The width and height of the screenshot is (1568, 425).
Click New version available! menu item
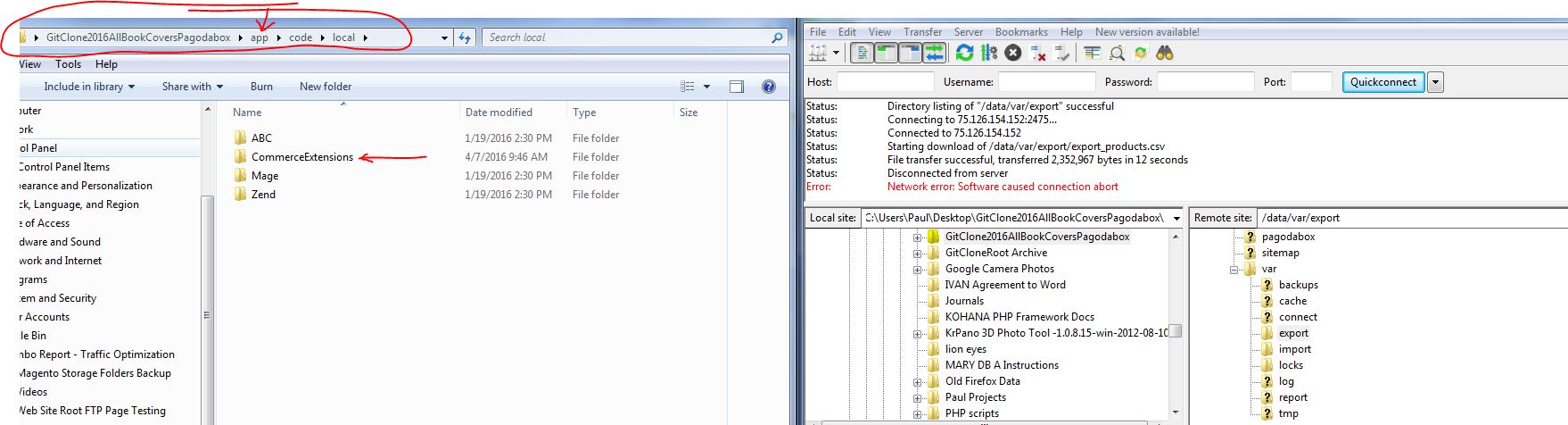coord(1147,32)
